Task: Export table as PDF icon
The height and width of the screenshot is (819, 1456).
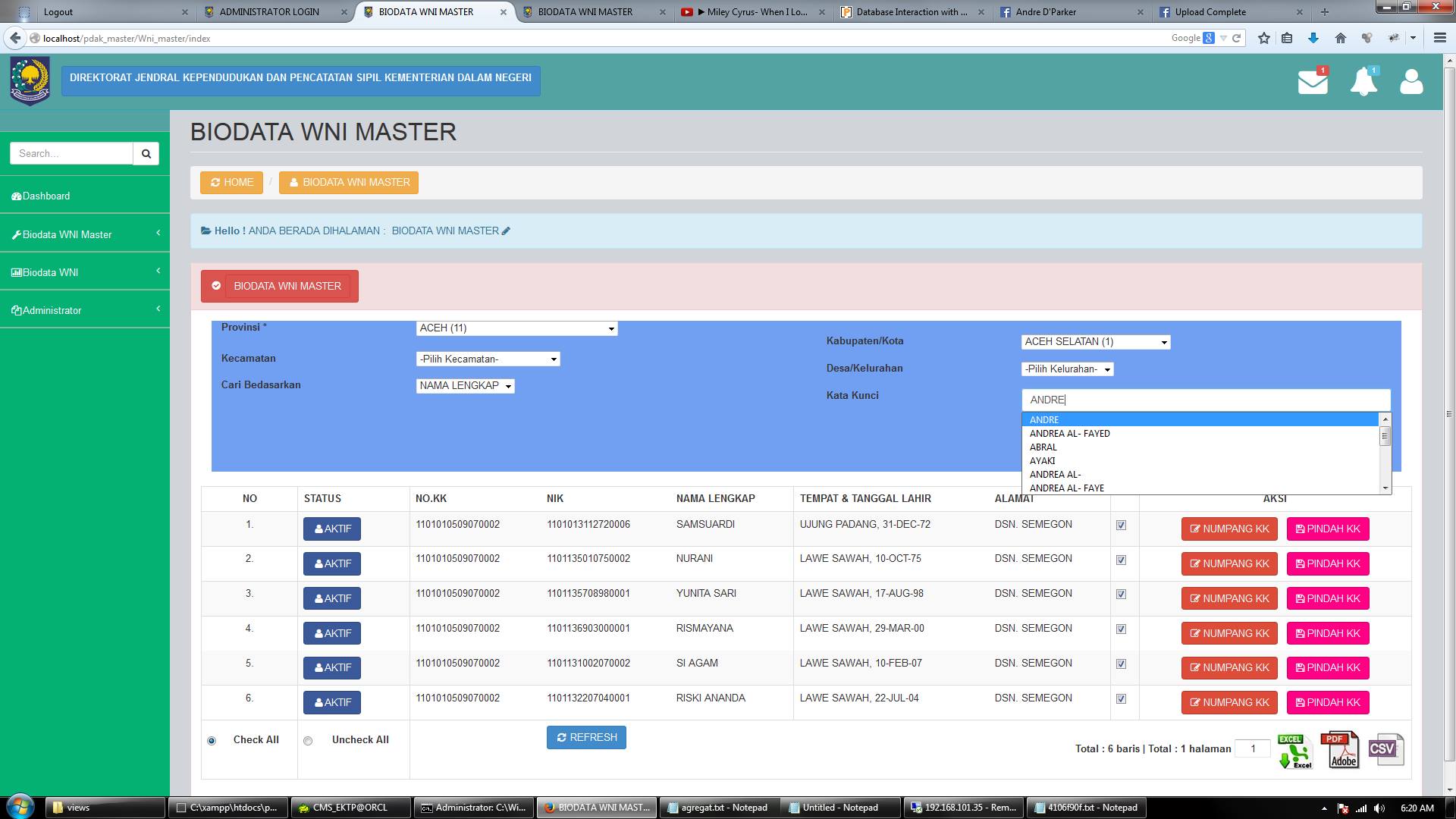Action: [x=1340, y=749]
